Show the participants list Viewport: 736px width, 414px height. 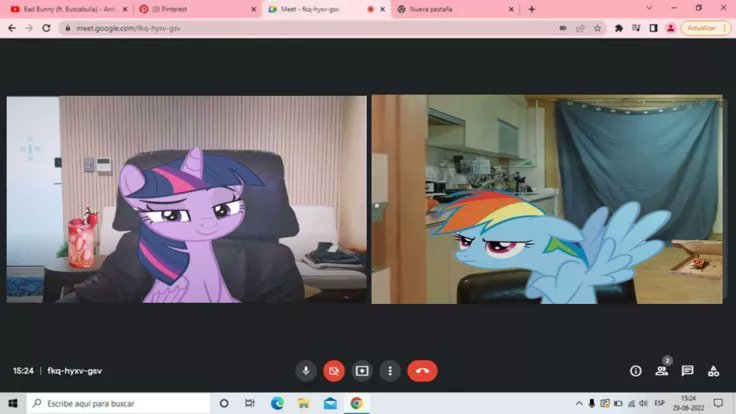coord(662,371)
